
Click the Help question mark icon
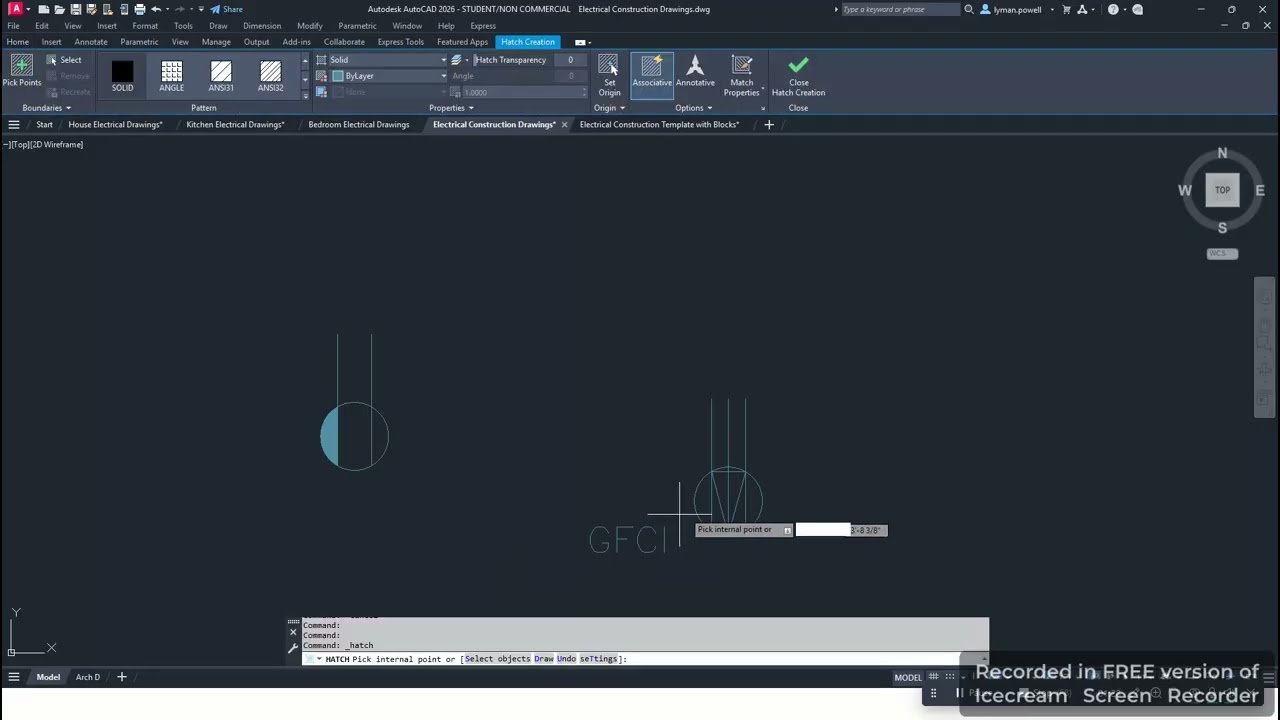(1113, 9)
